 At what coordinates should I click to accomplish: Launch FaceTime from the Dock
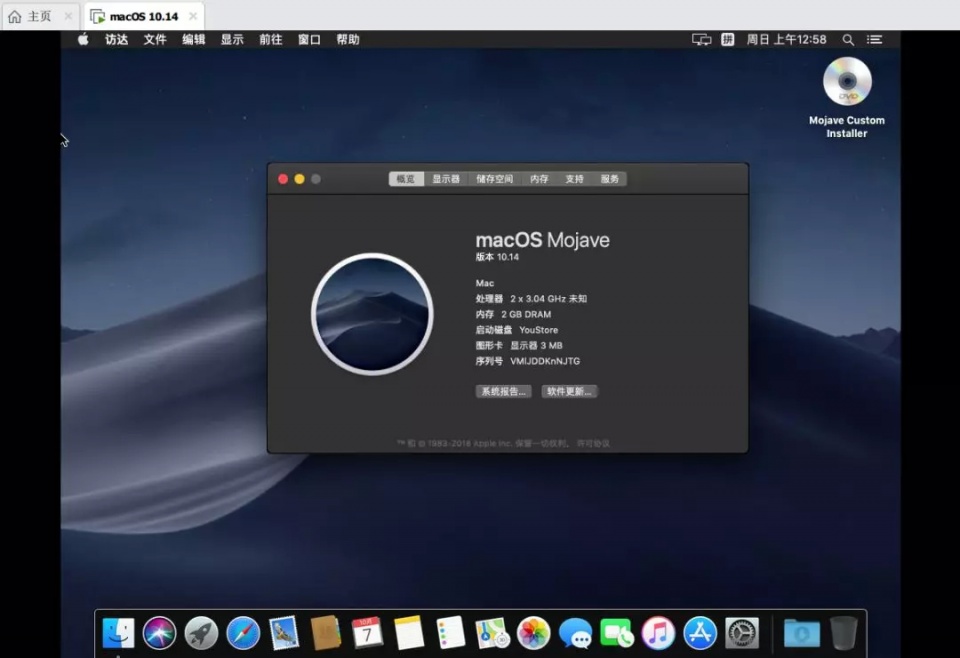[617, 632]
